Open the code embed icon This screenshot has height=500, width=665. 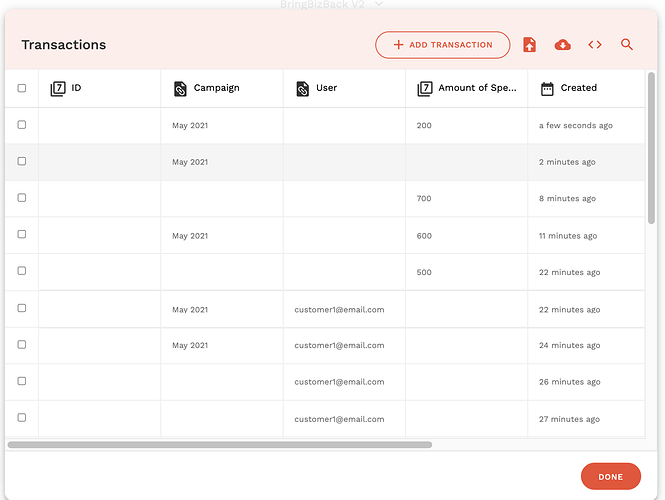click(x=595, y=45)
